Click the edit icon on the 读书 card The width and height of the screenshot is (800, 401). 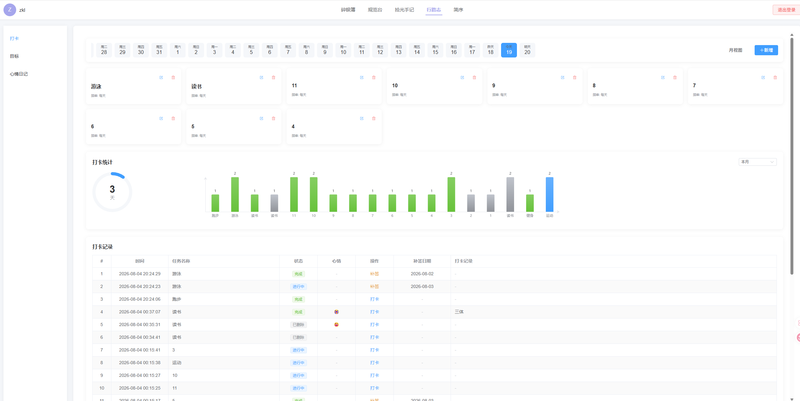(262, 78)
